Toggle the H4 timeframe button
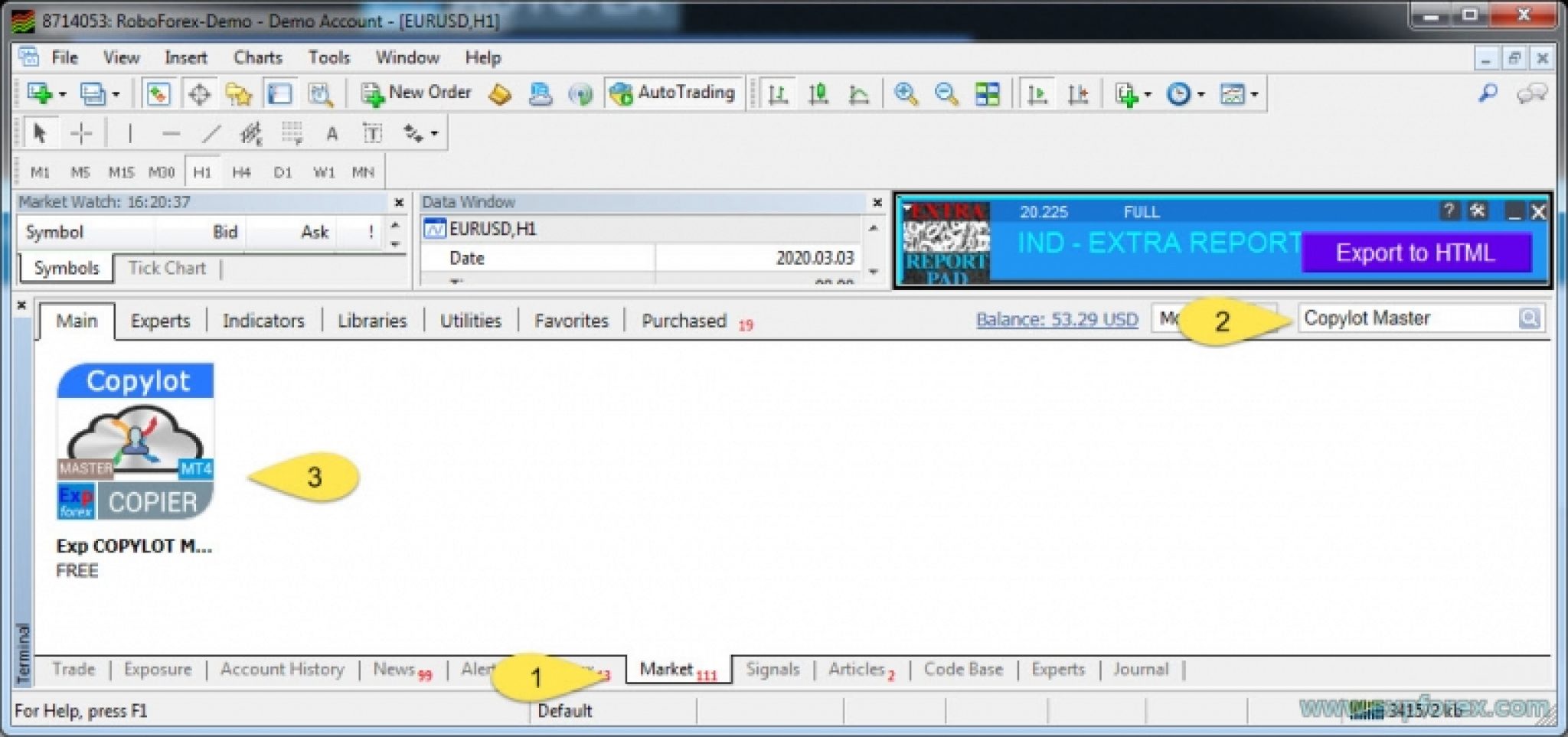Screen dimensions: 1568x737 (x=241, y=172)
